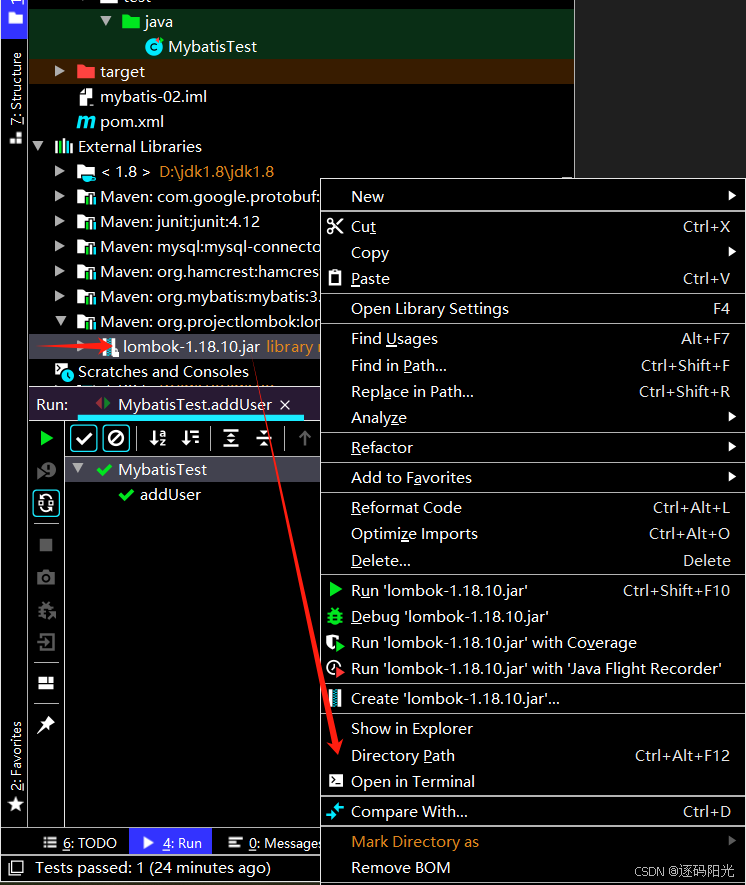746x885 pixels.
Task: Expand Maven: com.google.protobuf library
Action: [59, 196]
